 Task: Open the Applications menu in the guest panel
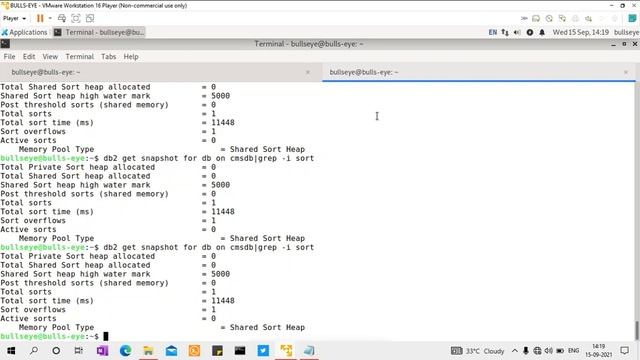pos(24,32)
